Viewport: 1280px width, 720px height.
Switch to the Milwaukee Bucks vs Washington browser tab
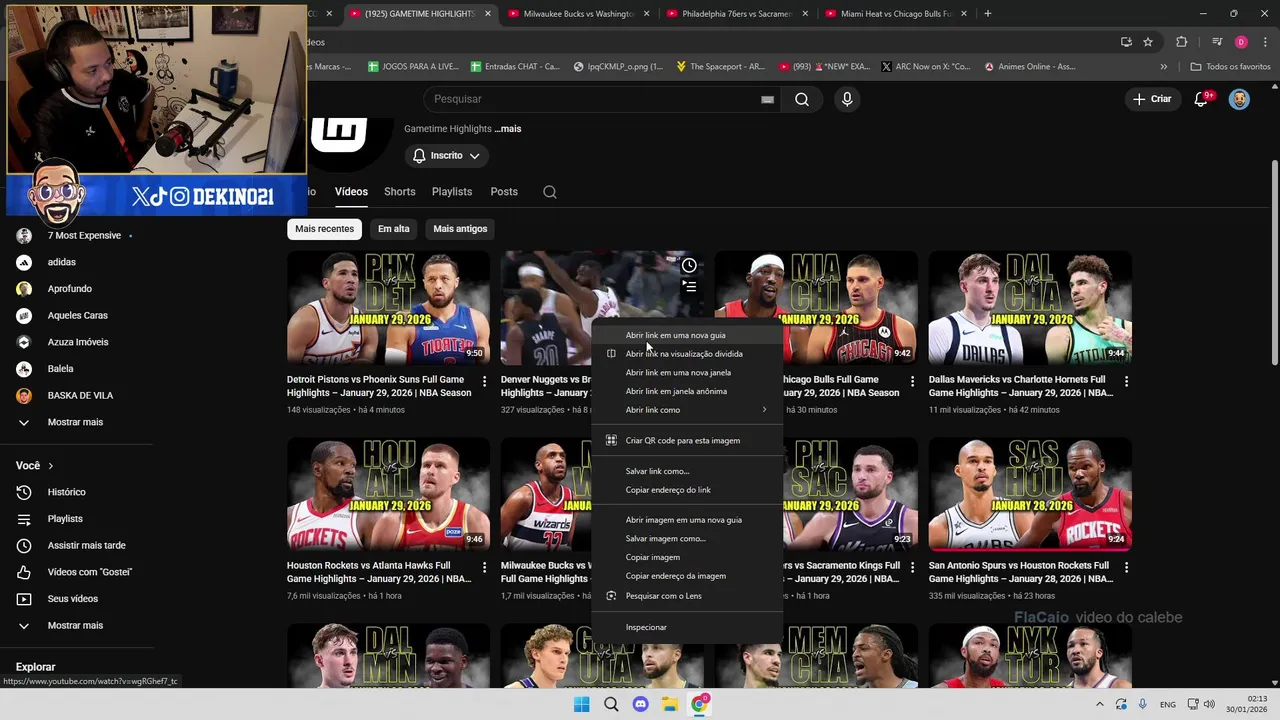578,14
